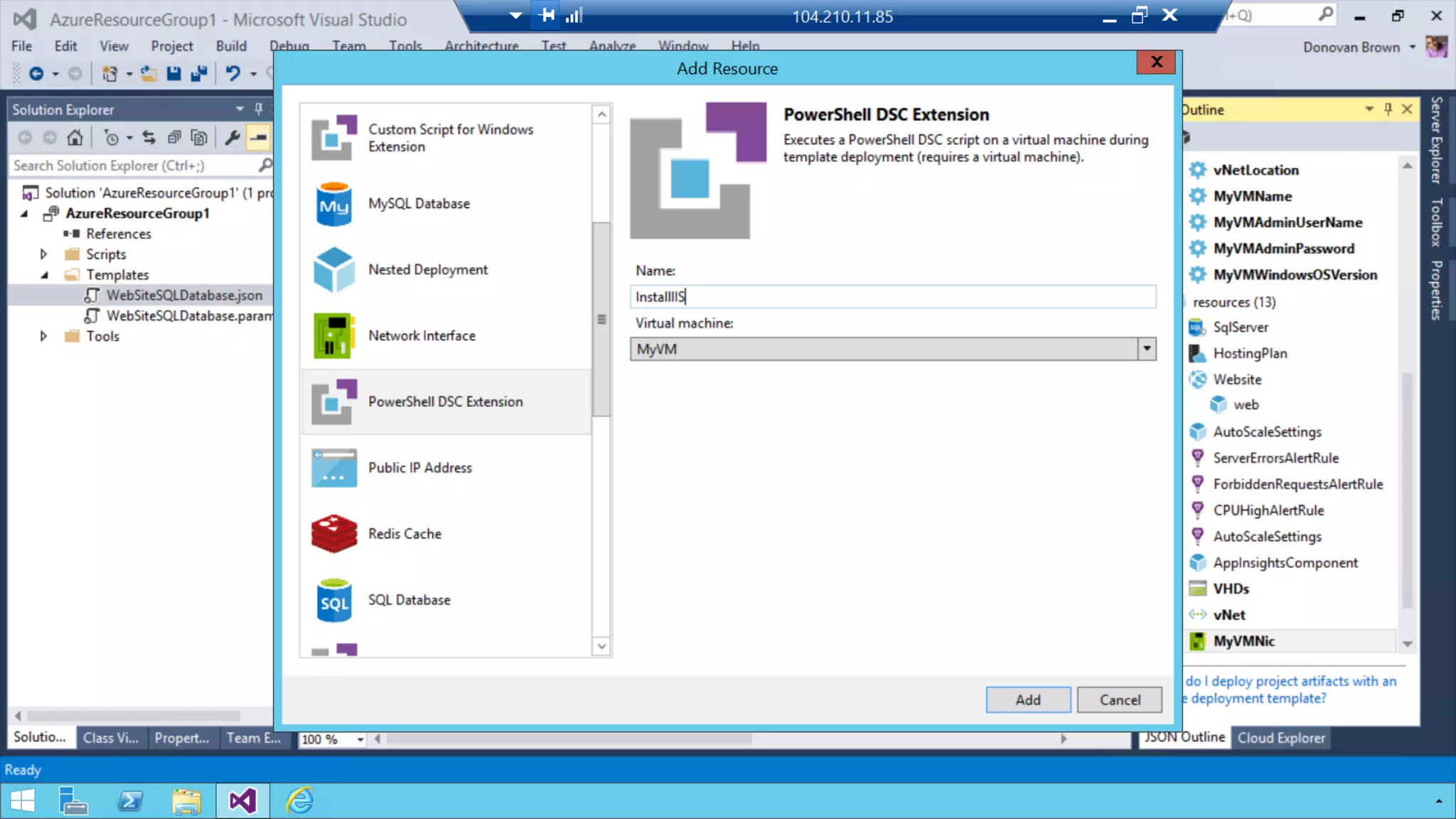
Task: Expand the Scripts folder node
Action: tap(43, 254)
